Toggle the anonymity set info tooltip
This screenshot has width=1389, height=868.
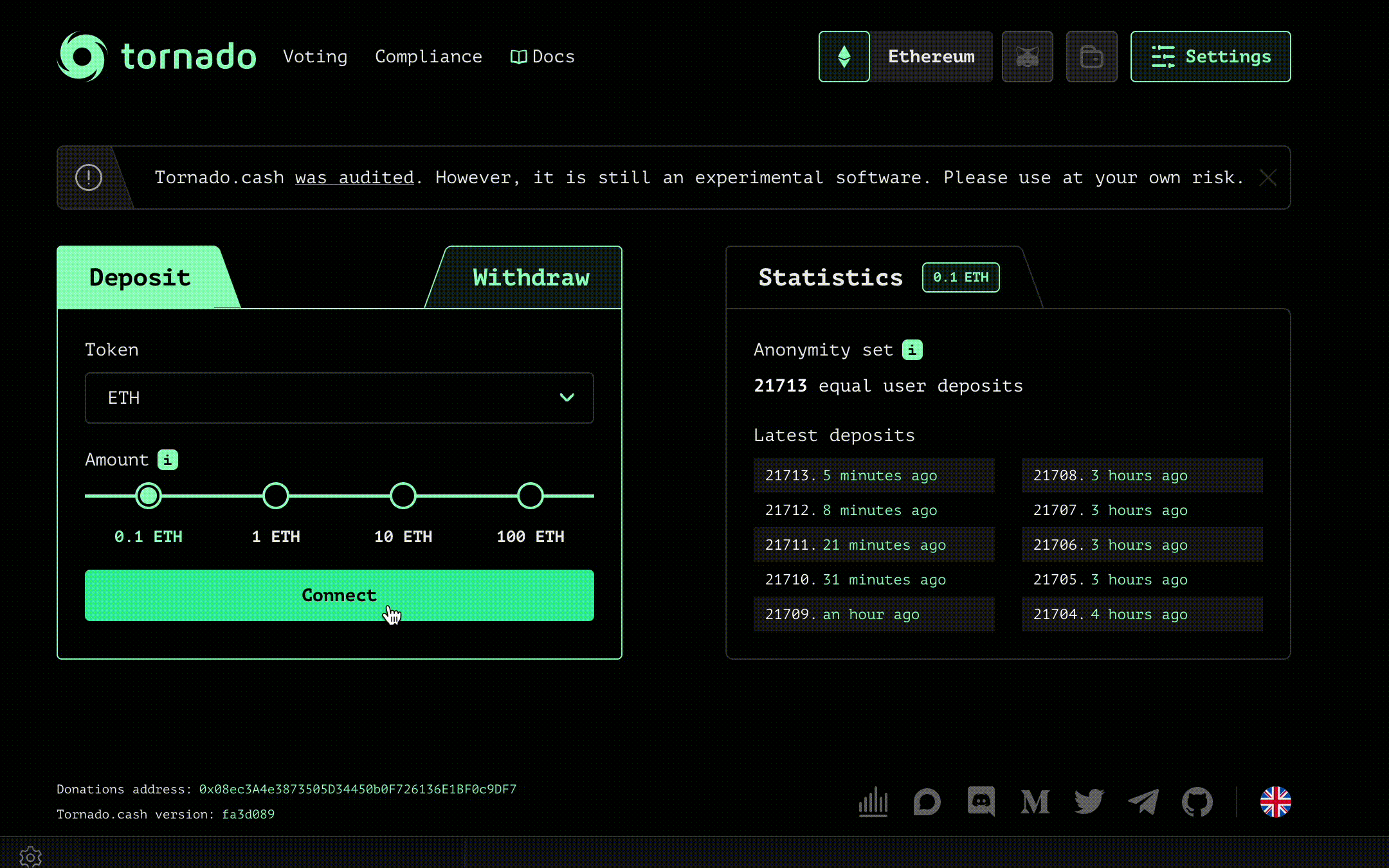912,350
